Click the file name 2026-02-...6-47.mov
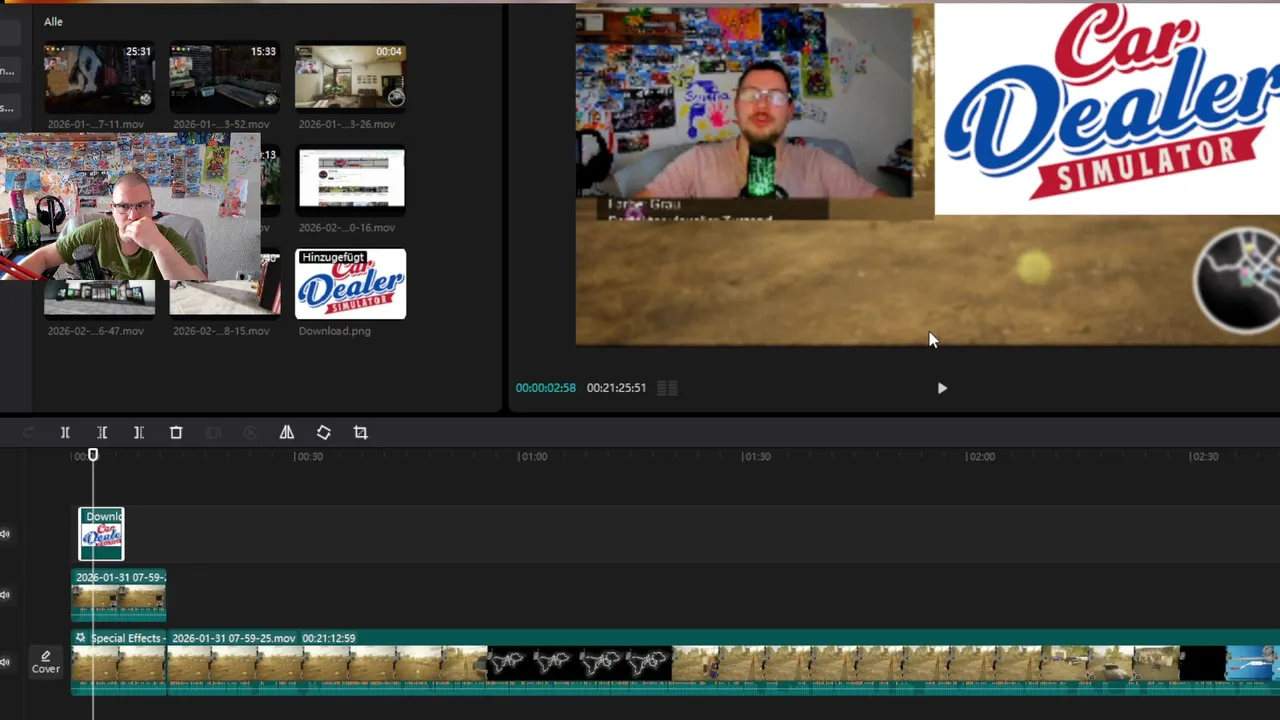1280x720 pixels. click(x=96, y=331)
